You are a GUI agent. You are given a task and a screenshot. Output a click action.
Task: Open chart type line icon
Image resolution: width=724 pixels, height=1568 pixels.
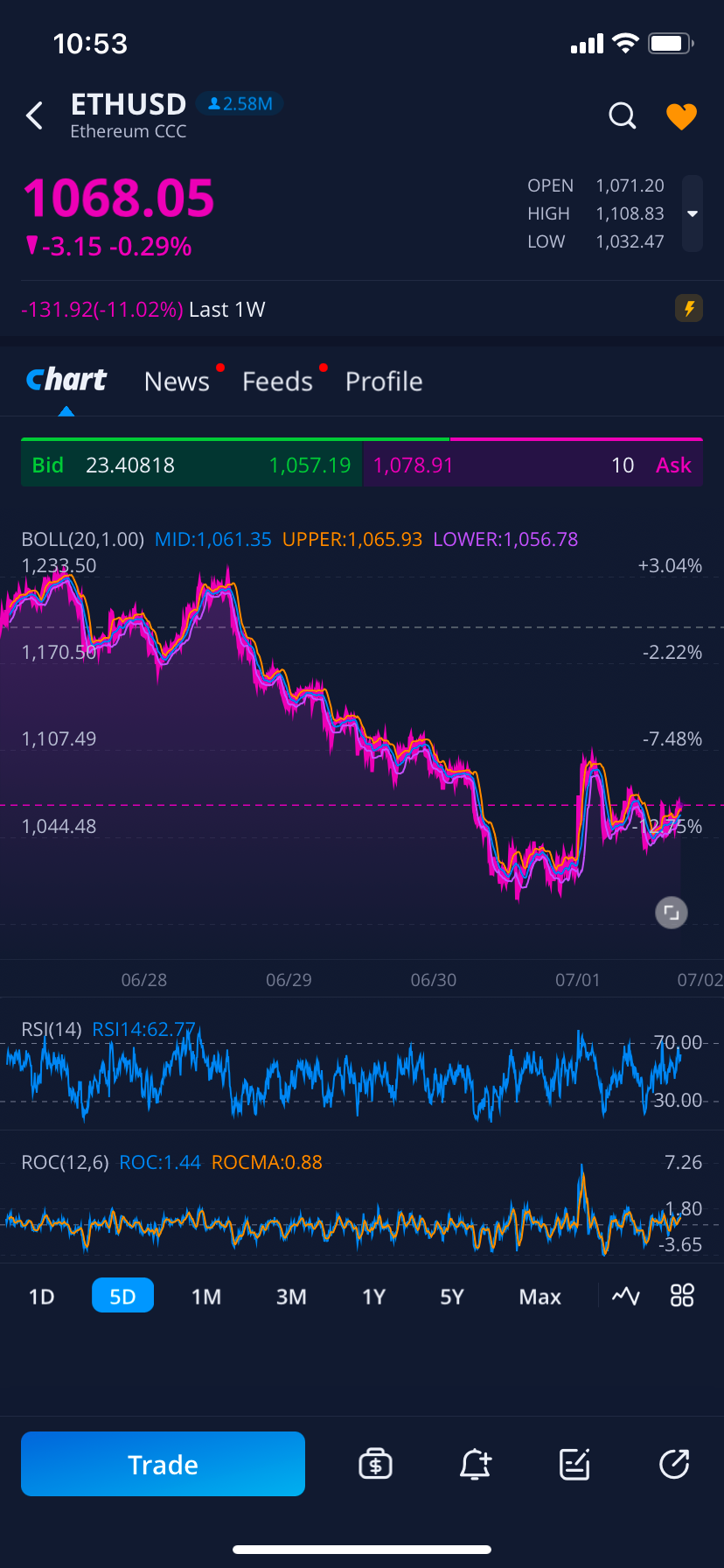click(626, 1296)
